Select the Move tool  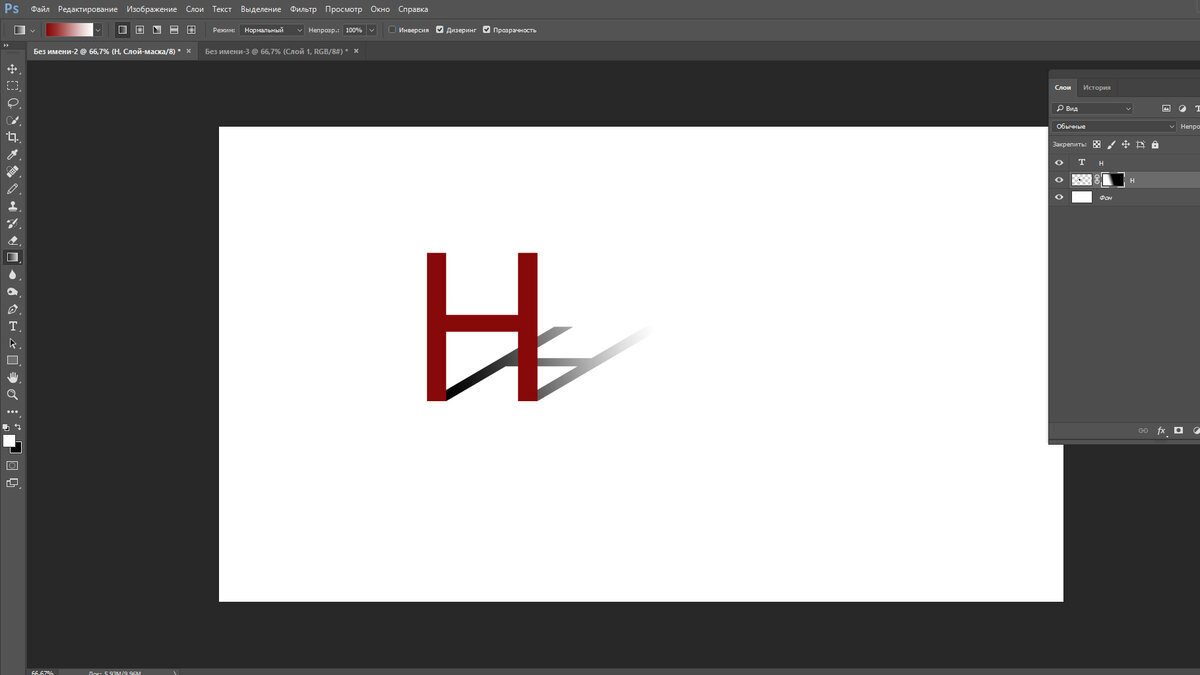[x=13, y=69]
